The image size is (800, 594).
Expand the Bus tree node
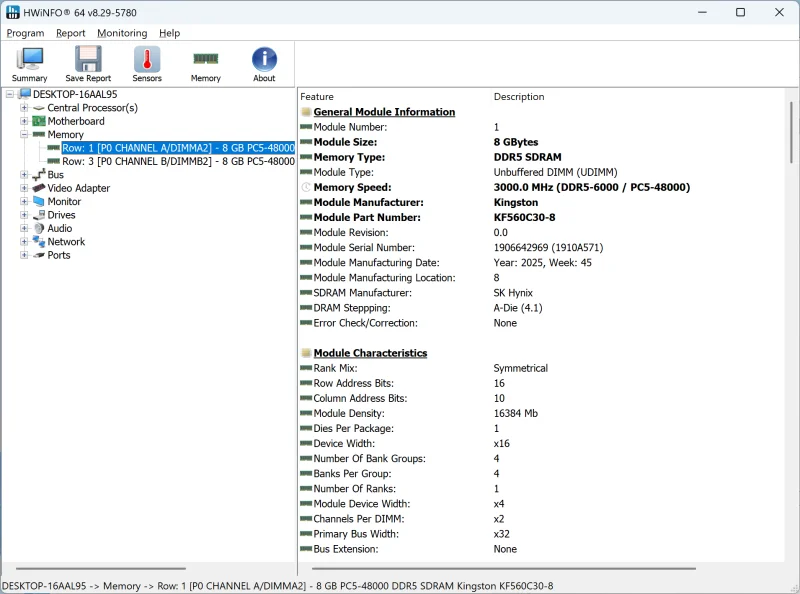pyautogui.click(x=24, y=175)
